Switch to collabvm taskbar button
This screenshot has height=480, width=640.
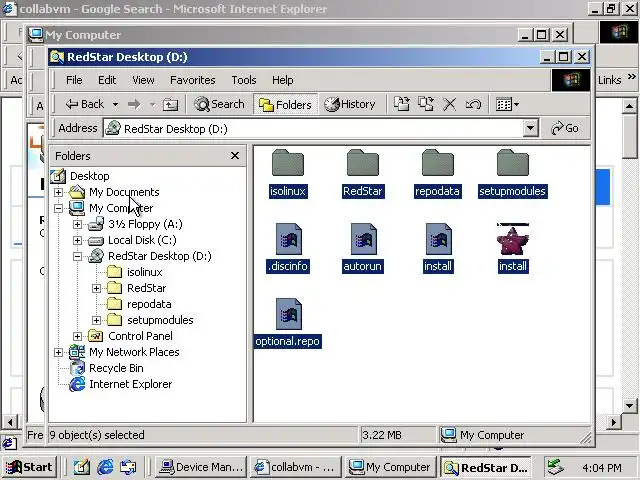[x=295, y=467]
